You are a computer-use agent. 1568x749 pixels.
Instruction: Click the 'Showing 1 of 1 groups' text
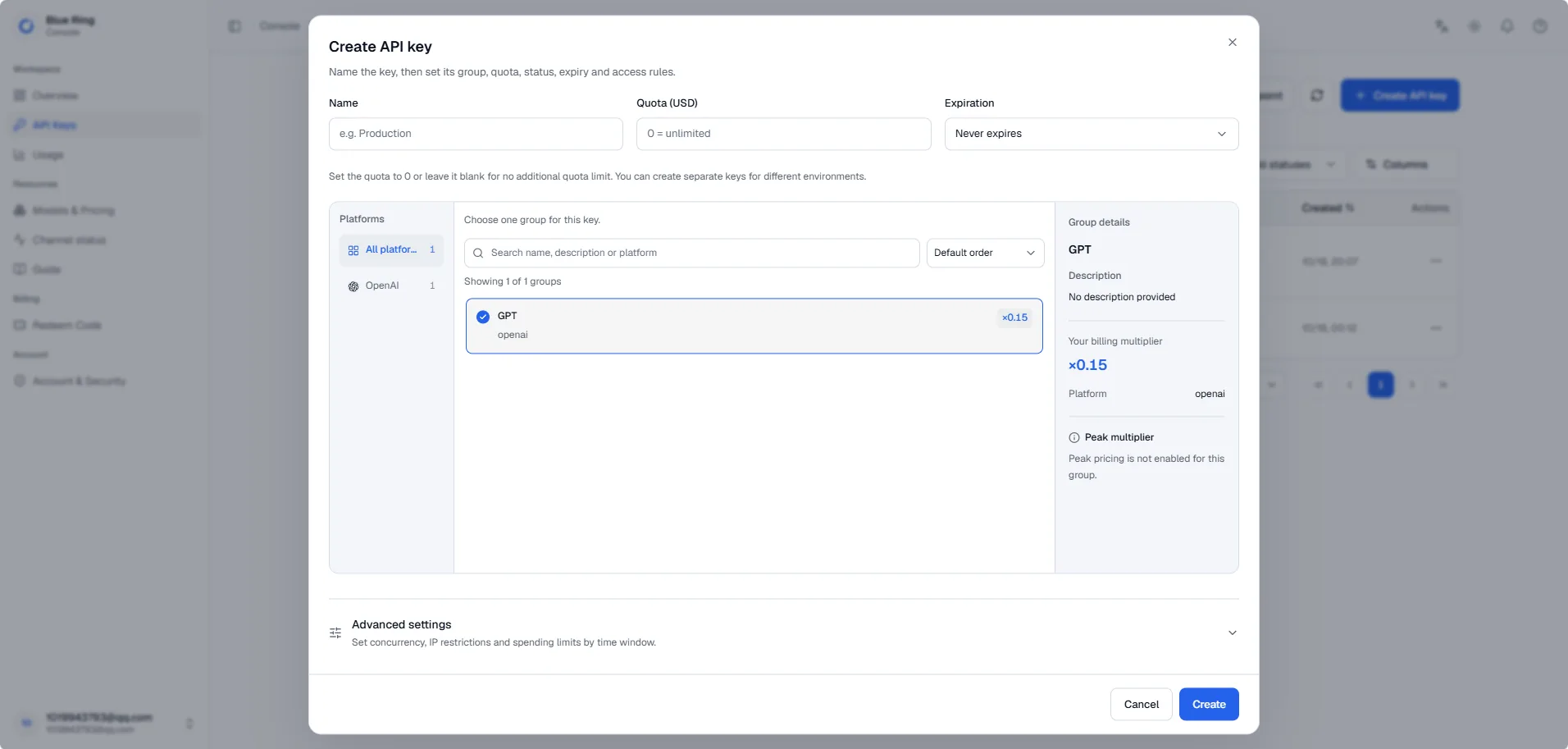513,281
